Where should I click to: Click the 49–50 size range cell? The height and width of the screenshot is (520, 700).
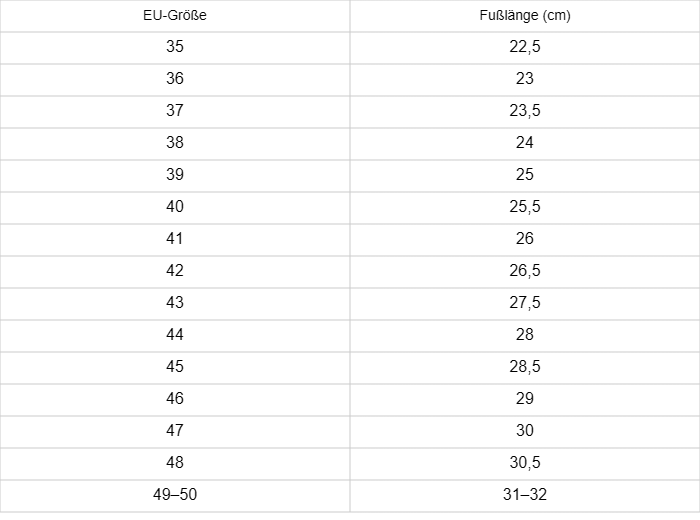(x=175, y=495)
